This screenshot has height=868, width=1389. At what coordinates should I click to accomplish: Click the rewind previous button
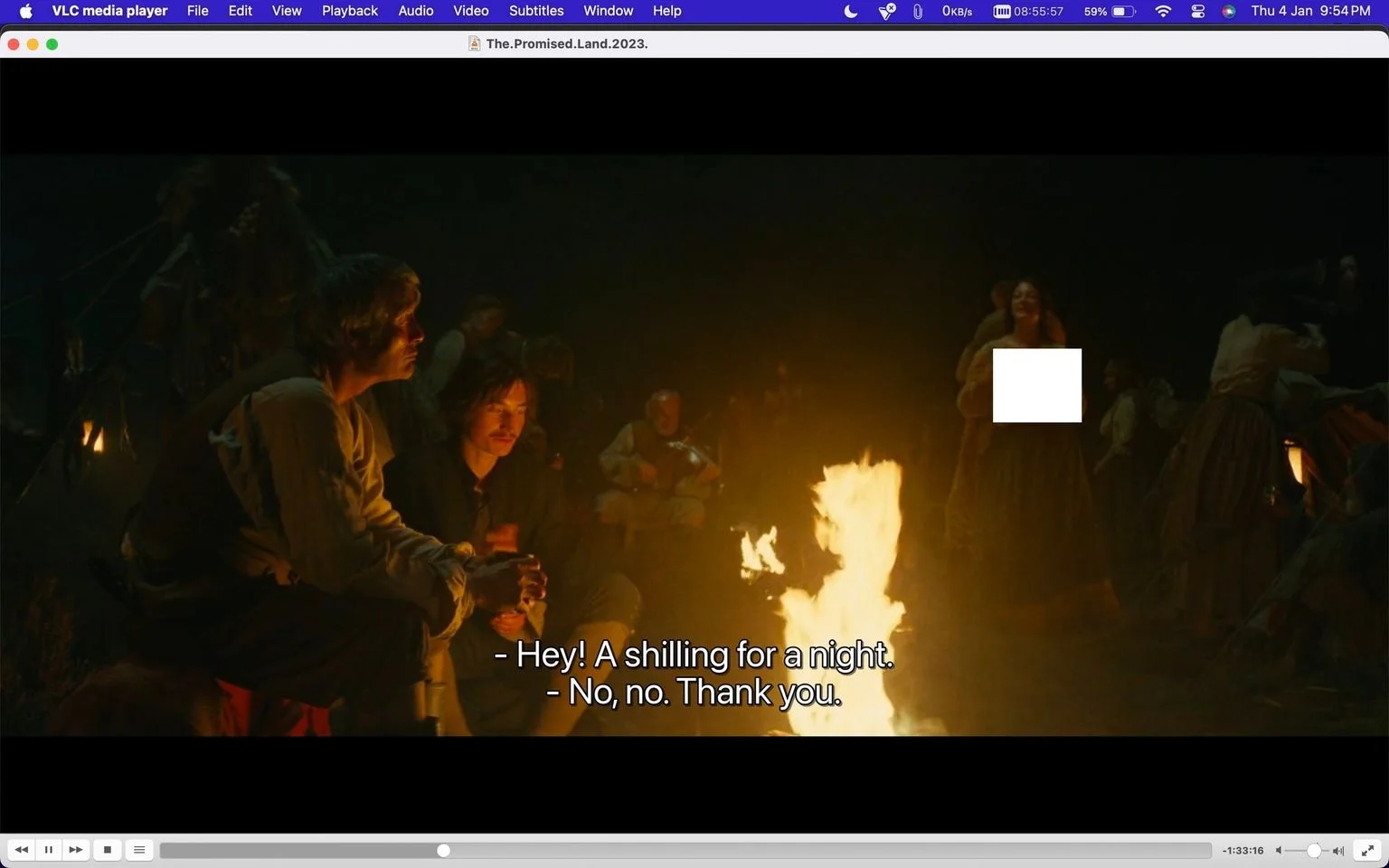pyautogui.click(x=22, y=850)
